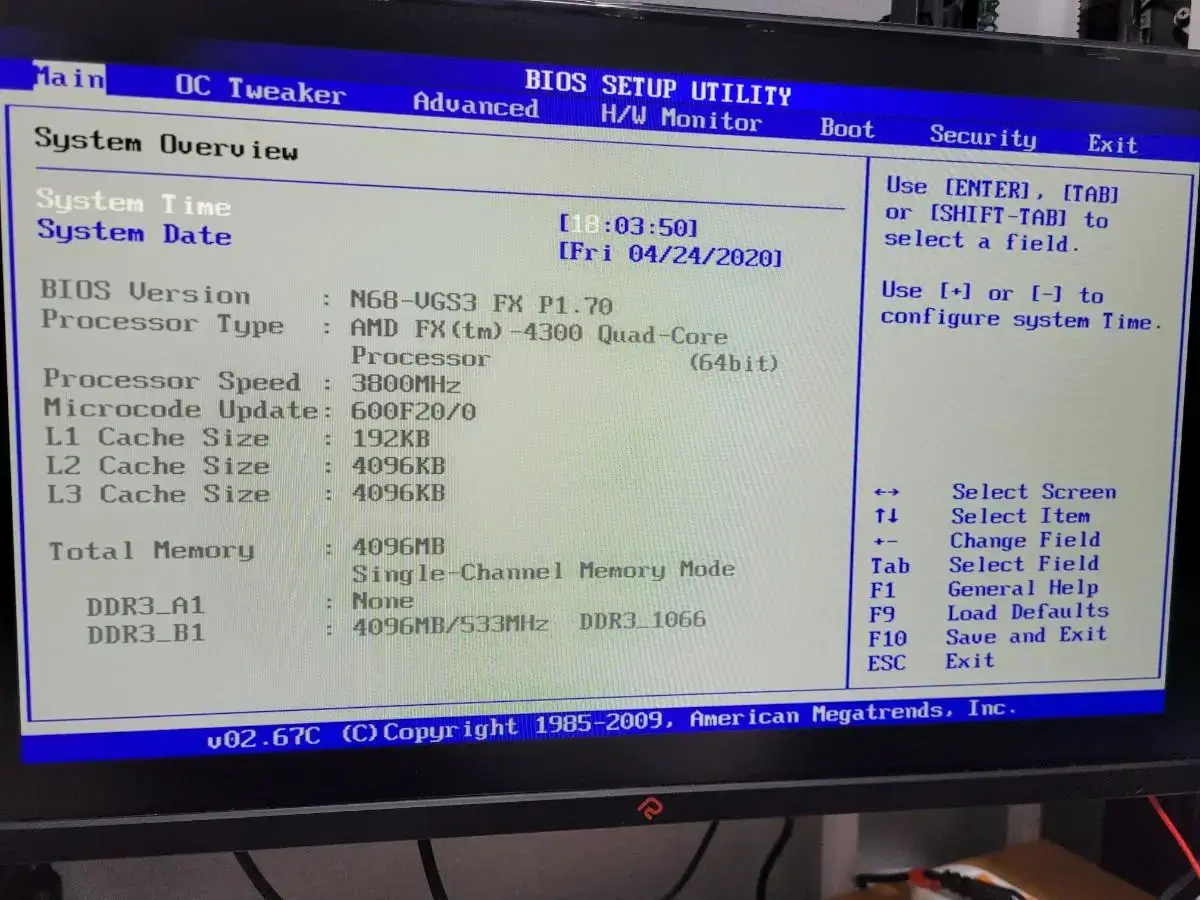This screenshot has height=900, width=1200.
Task: Click the 4096MB/533MHz value
Action: pos(450,625)
